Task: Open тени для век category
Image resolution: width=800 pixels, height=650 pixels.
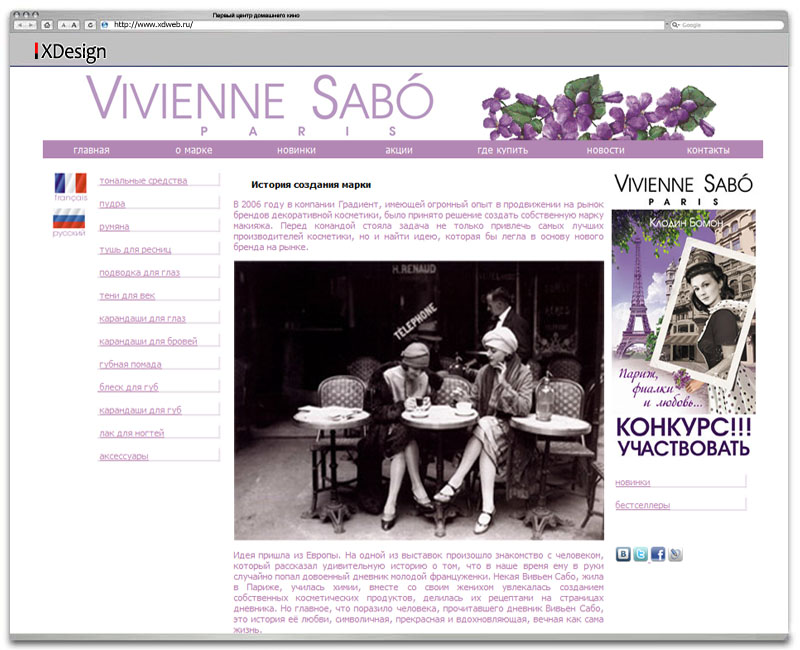Action: [x=127, y=295]
